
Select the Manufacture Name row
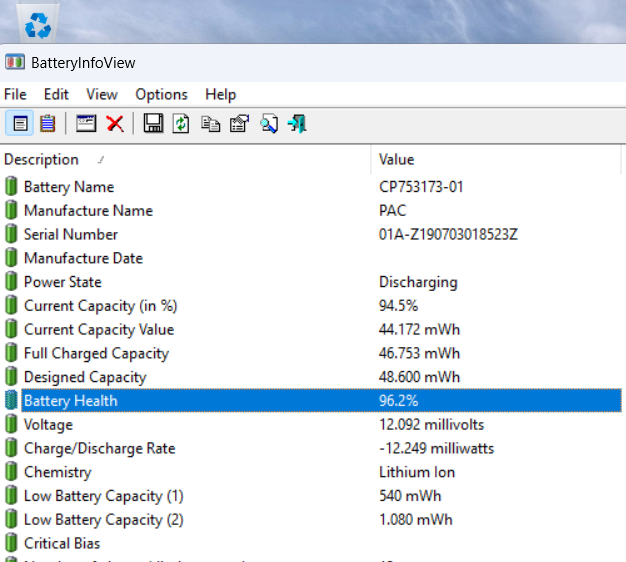(313, 210)
